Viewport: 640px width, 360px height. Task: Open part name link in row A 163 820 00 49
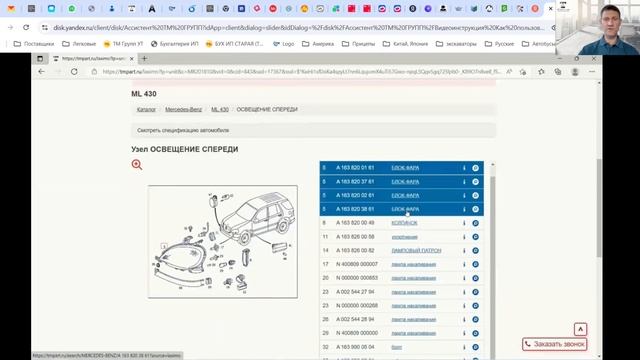pos(404,223)
